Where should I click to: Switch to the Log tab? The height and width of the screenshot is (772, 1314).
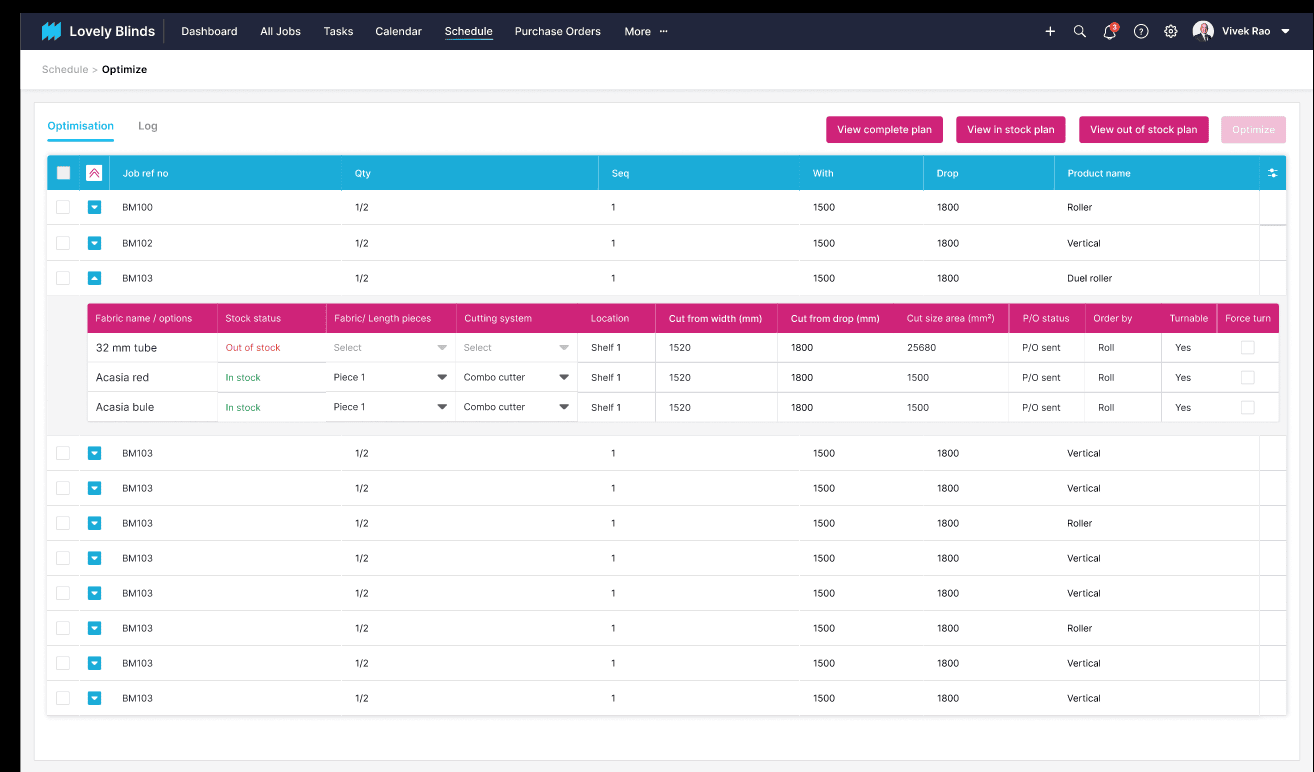pos(148,126)
